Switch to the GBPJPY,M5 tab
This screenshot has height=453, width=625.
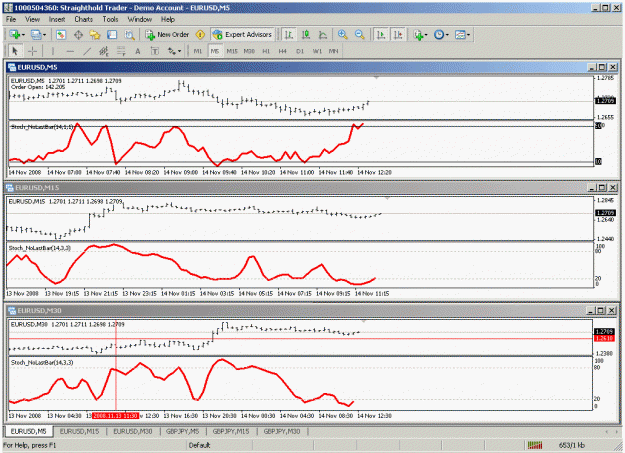pos(183,431)
